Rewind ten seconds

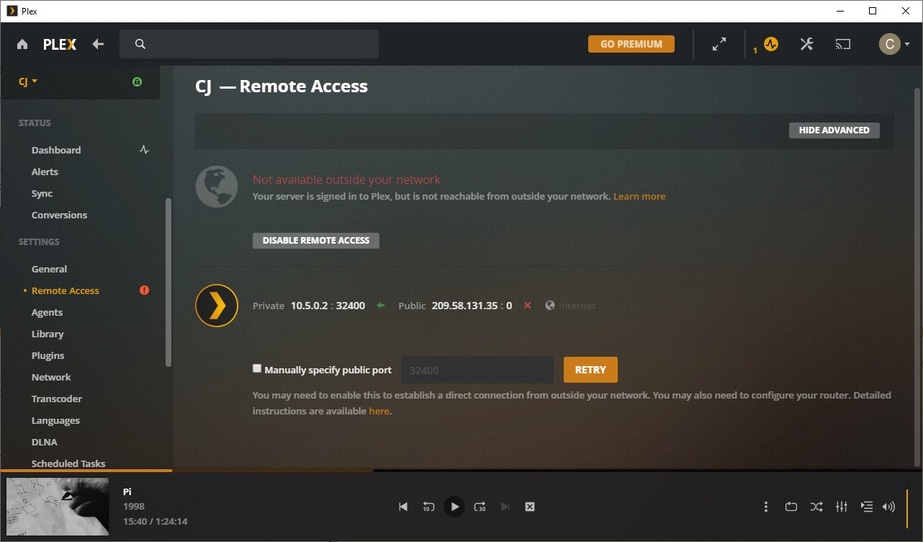point(429,507)
